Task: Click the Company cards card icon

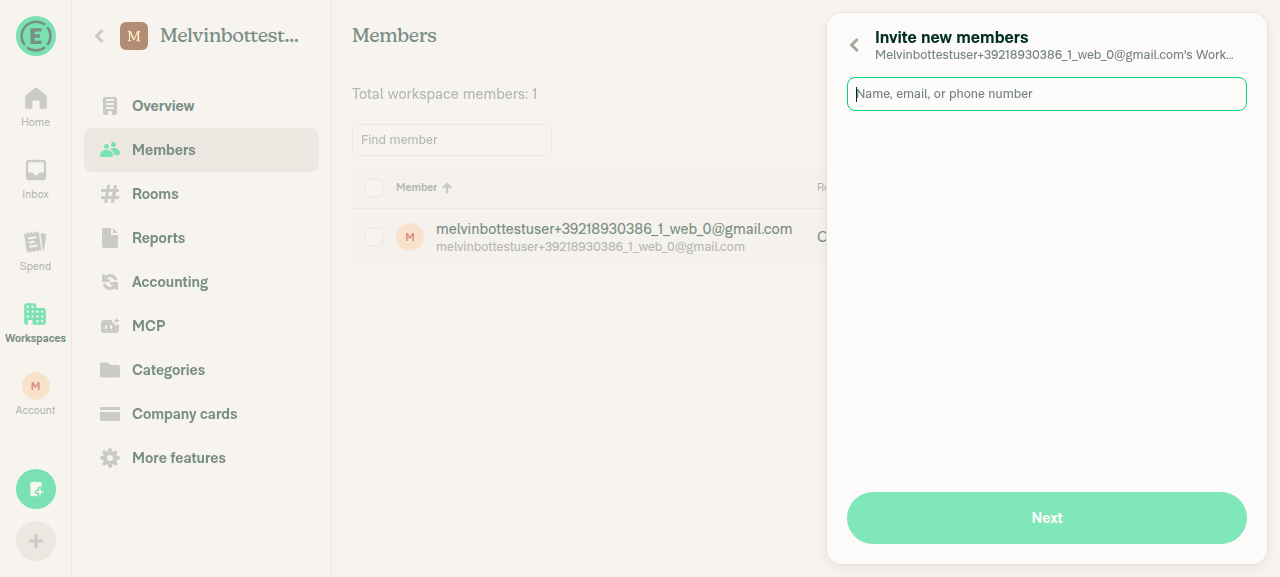Action: (x=110, y=414)
